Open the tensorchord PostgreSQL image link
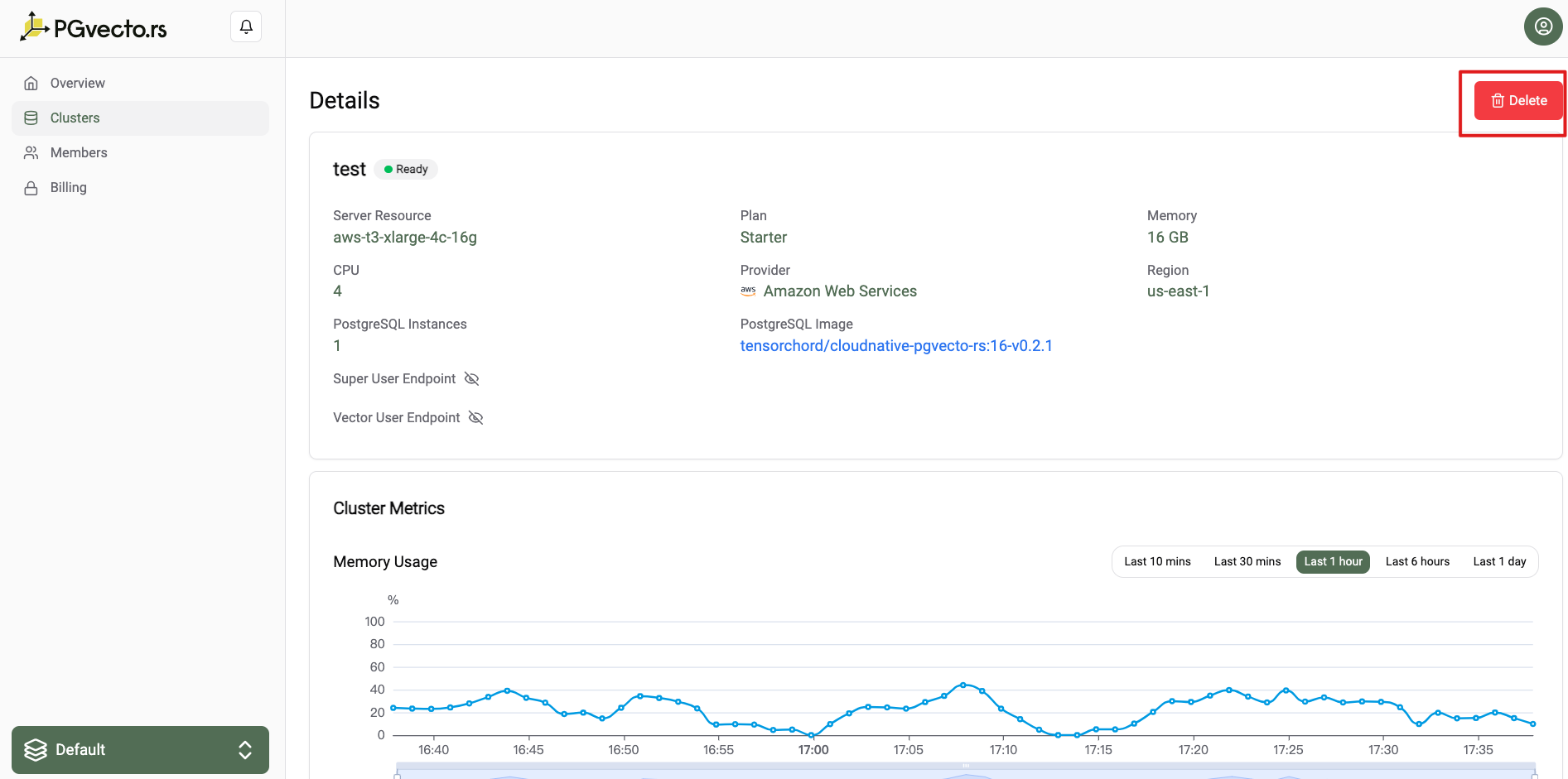 pyautogui.click(x=896, y=346)
